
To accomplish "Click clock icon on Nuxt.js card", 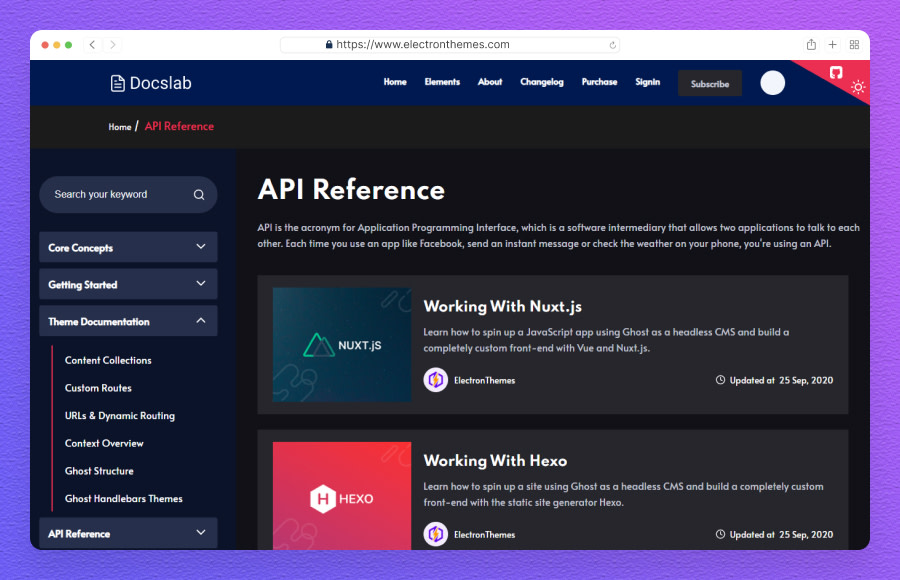I will [x=720, y=380].
